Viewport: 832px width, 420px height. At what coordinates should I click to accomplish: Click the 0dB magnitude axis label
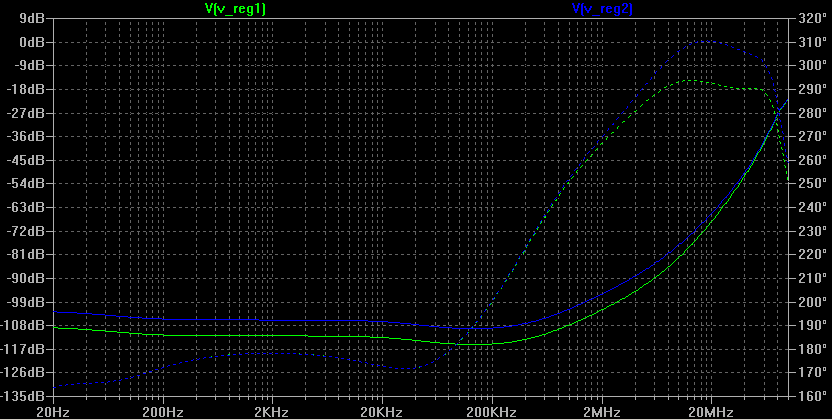[x=31, y=42]
